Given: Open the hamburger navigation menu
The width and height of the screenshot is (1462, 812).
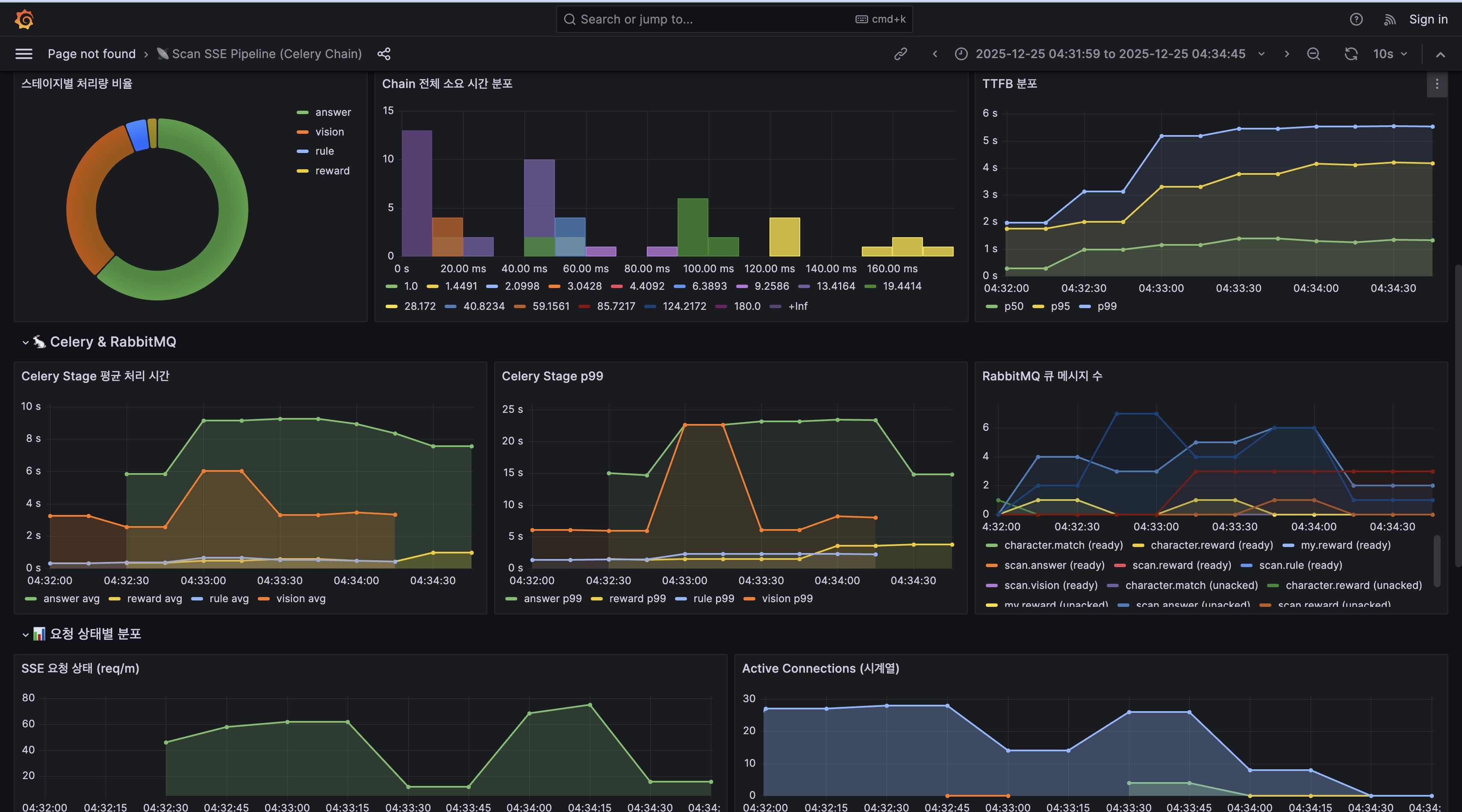Looking at the screenshot, I should (x=24, y=54).
